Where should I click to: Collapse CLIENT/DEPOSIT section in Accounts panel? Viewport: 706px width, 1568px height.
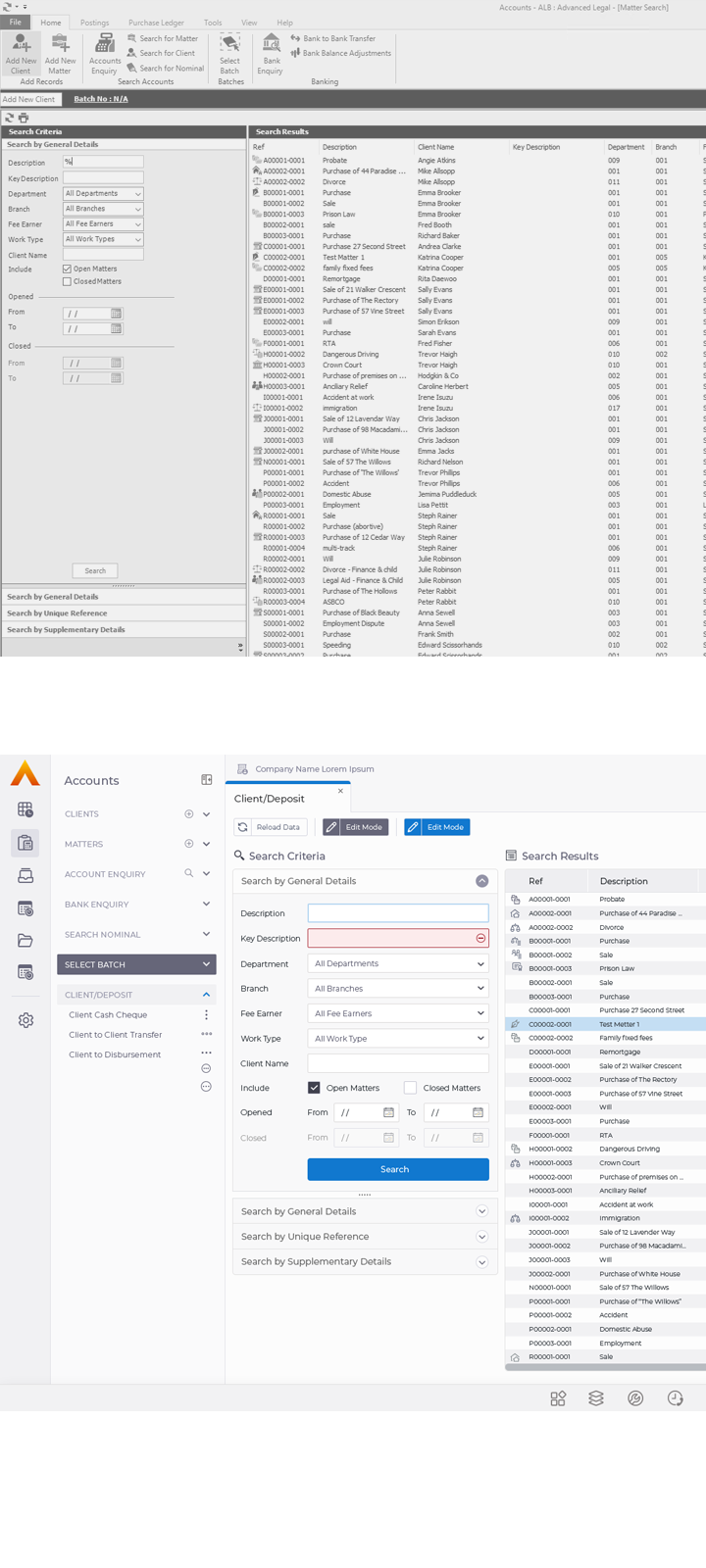coord(206,995)
